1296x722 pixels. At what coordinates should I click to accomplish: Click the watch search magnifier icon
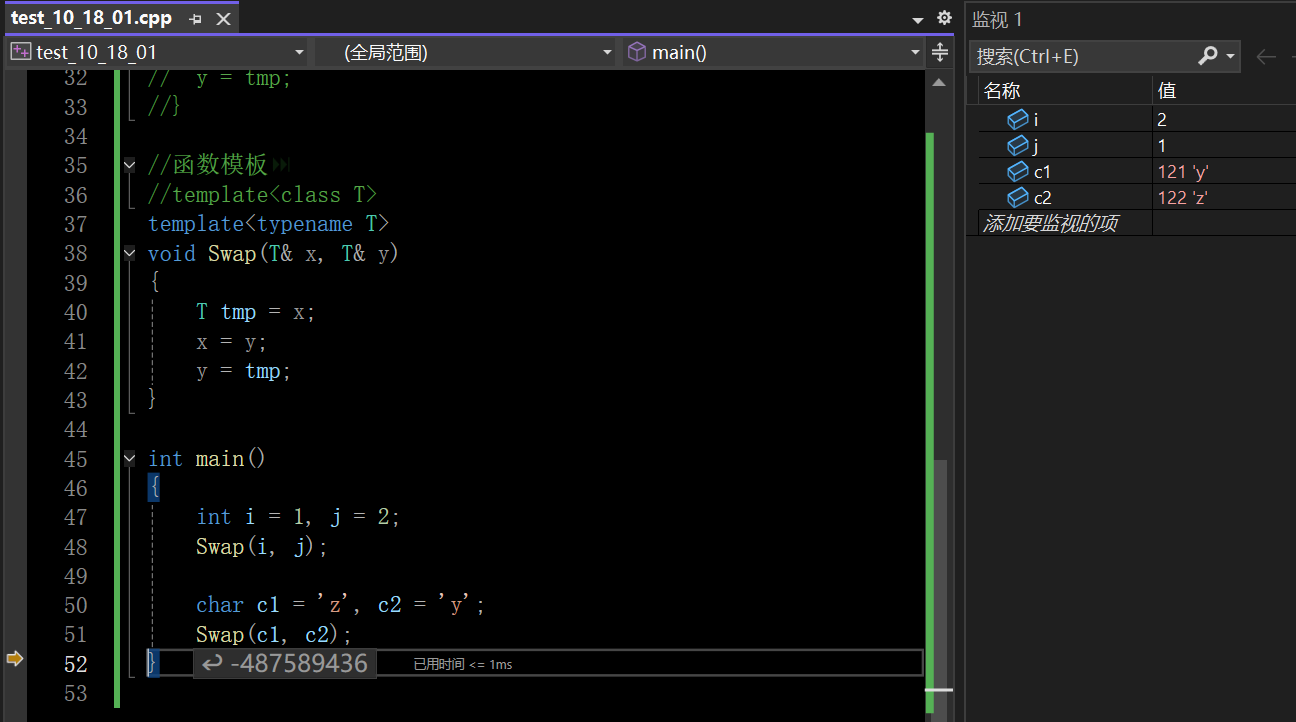tap(1208, 56)
